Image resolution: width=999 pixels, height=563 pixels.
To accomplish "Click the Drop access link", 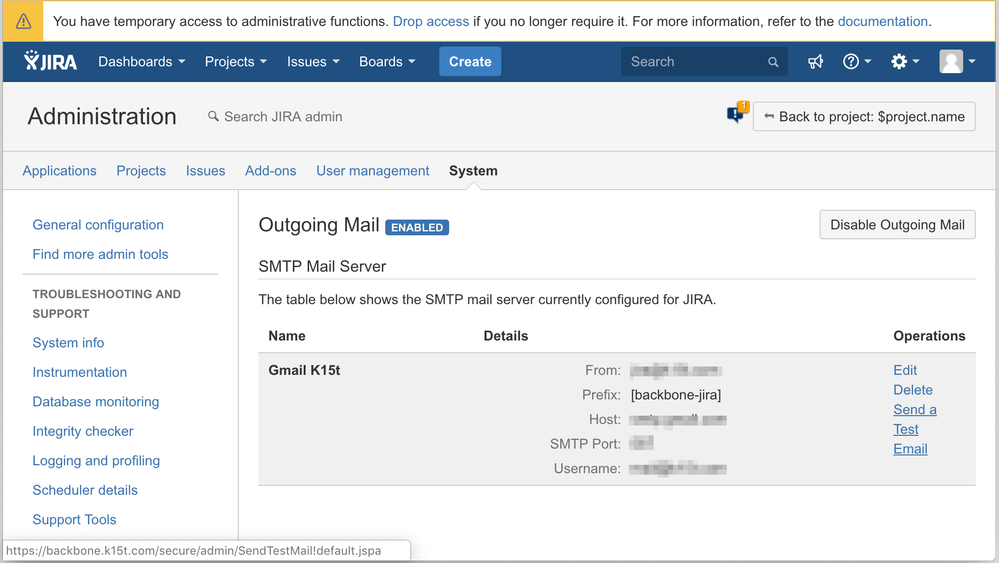I will pyautogui.click(x=431, y=22).
